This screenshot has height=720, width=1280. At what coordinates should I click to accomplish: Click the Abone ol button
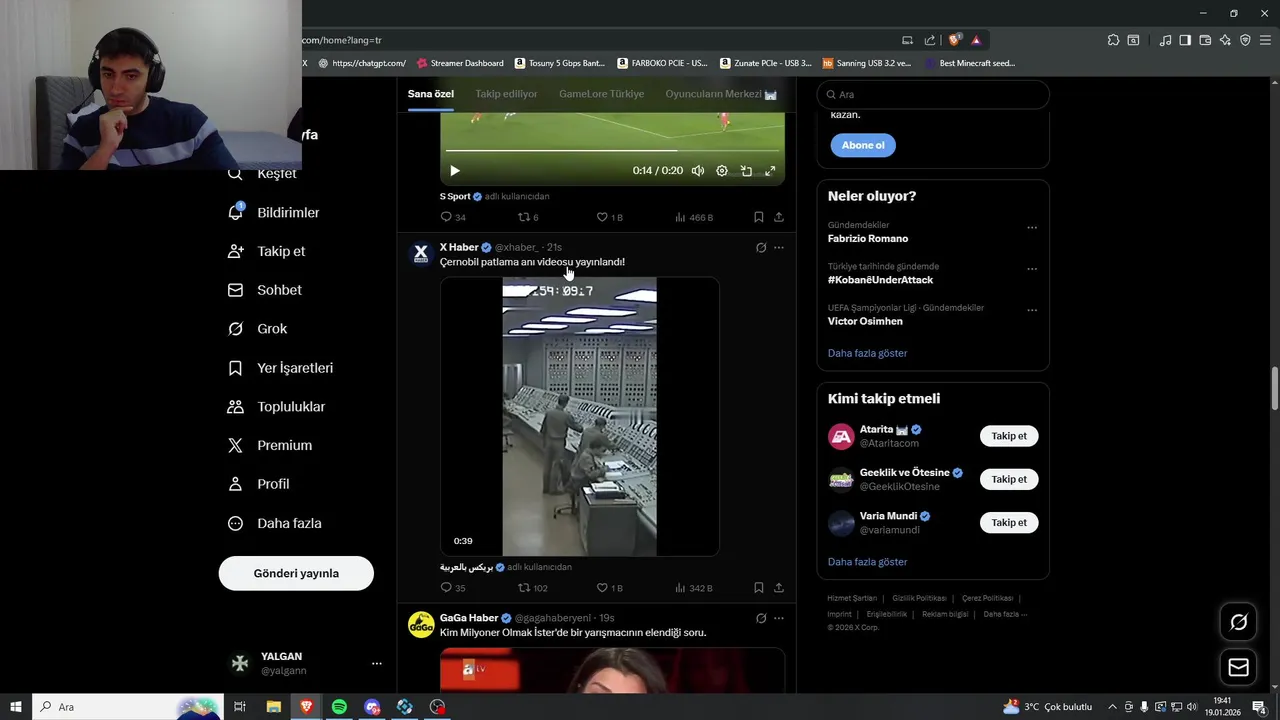(863, 145)
